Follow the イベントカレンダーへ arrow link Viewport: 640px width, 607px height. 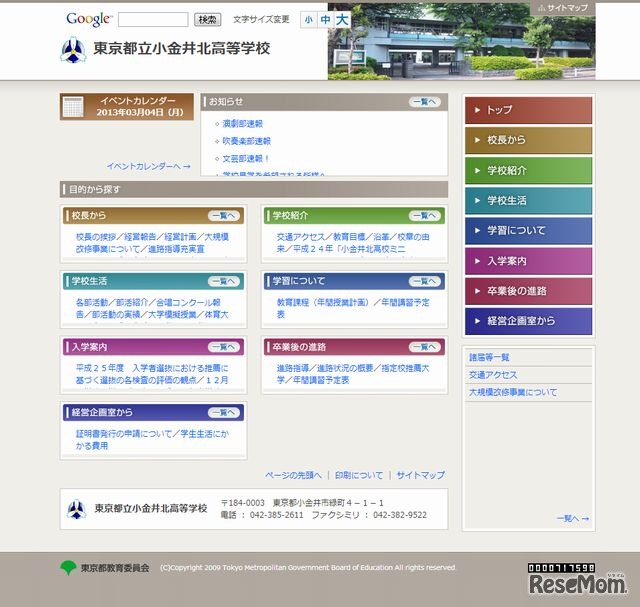click(x=149, y=166)
